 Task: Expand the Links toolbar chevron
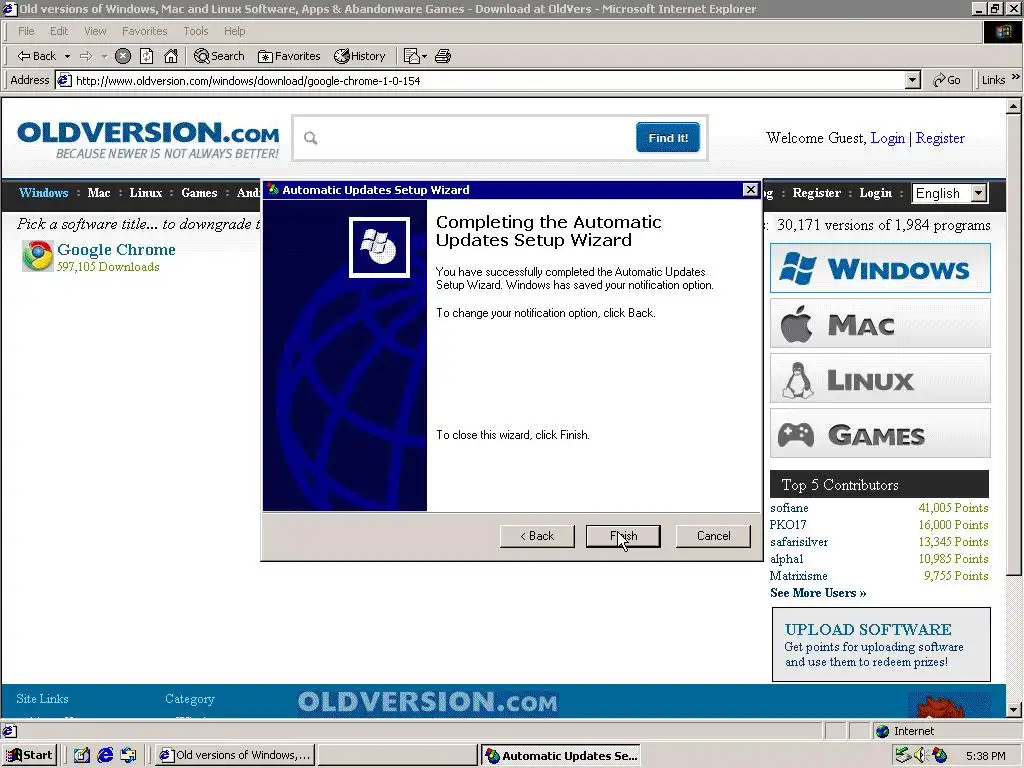coord(1016,78)
